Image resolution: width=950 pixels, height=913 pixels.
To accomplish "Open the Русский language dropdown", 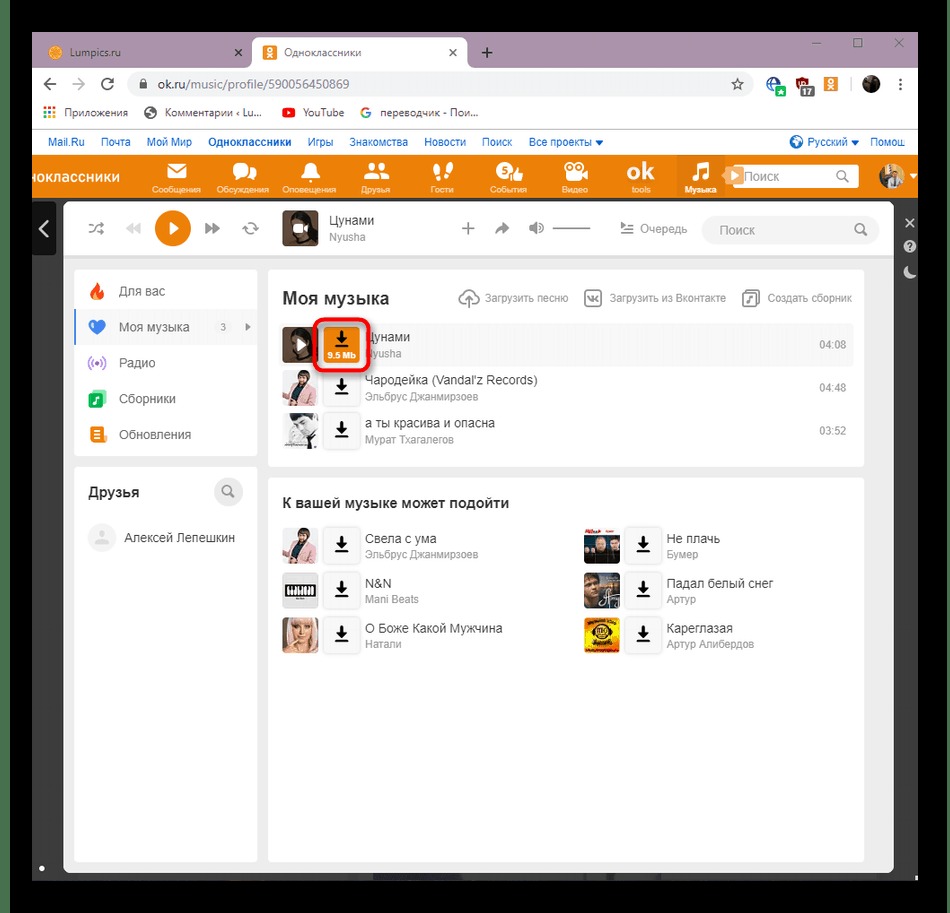I will (x=825, y=142).
